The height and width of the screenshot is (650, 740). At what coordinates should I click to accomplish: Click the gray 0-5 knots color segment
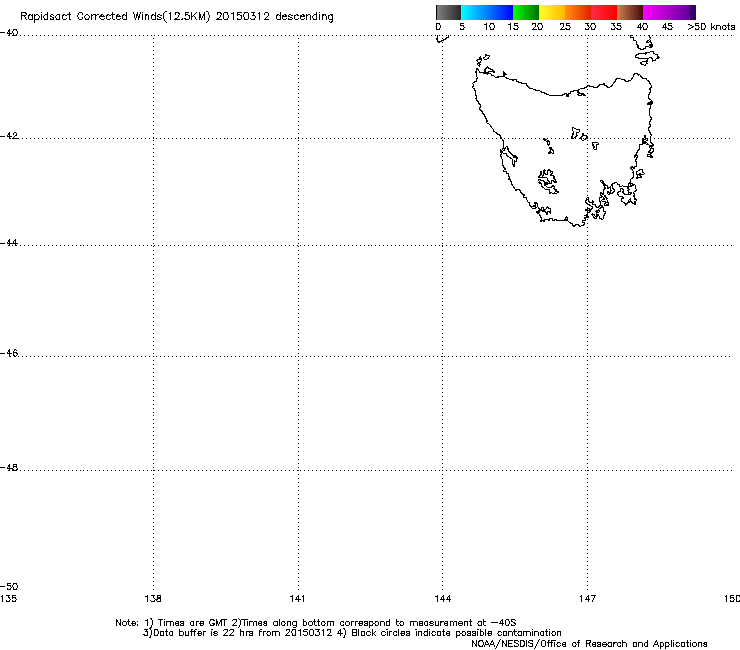pos(448,12)
